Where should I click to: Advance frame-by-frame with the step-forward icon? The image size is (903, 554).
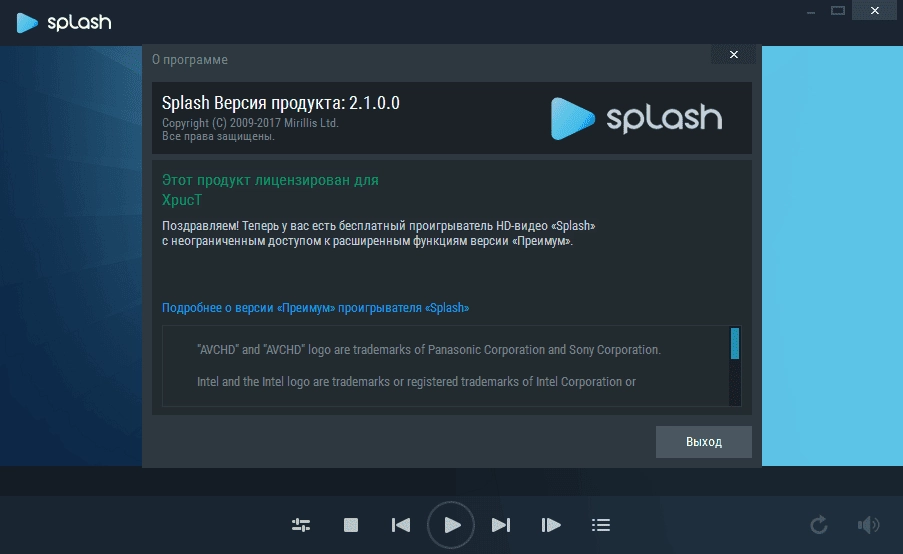click(x=551, y=525)
